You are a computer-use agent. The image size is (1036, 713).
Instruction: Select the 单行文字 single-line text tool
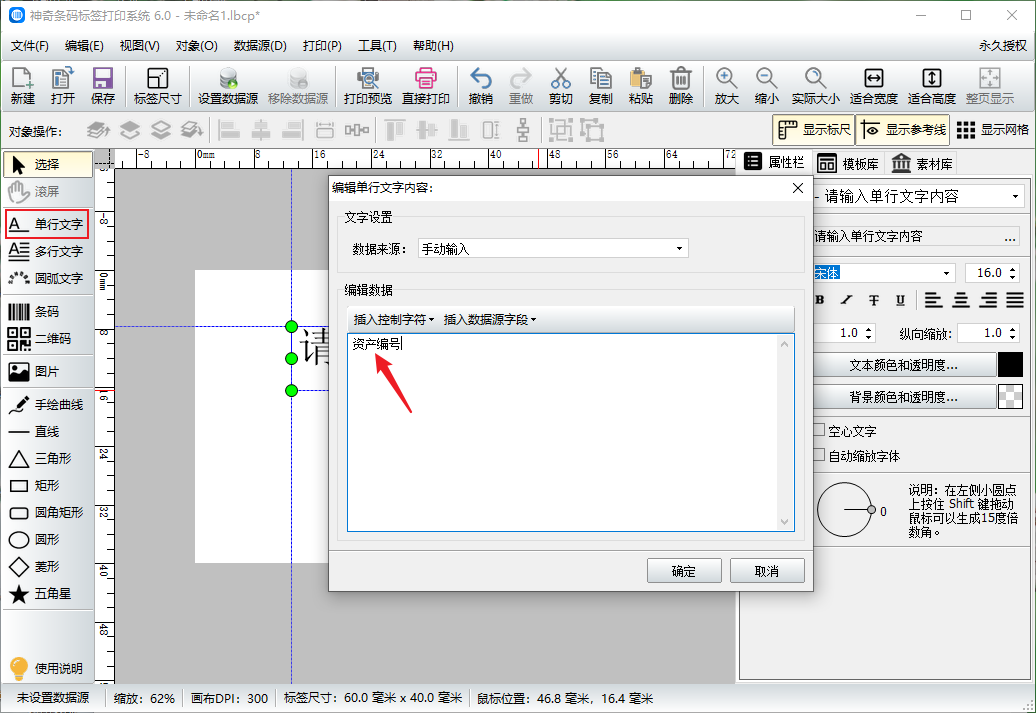click(47, 224)
